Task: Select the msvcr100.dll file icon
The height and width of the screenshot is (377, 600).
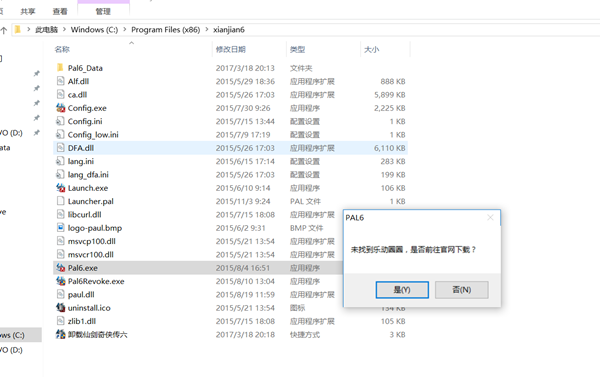Action: click(60, 255)
